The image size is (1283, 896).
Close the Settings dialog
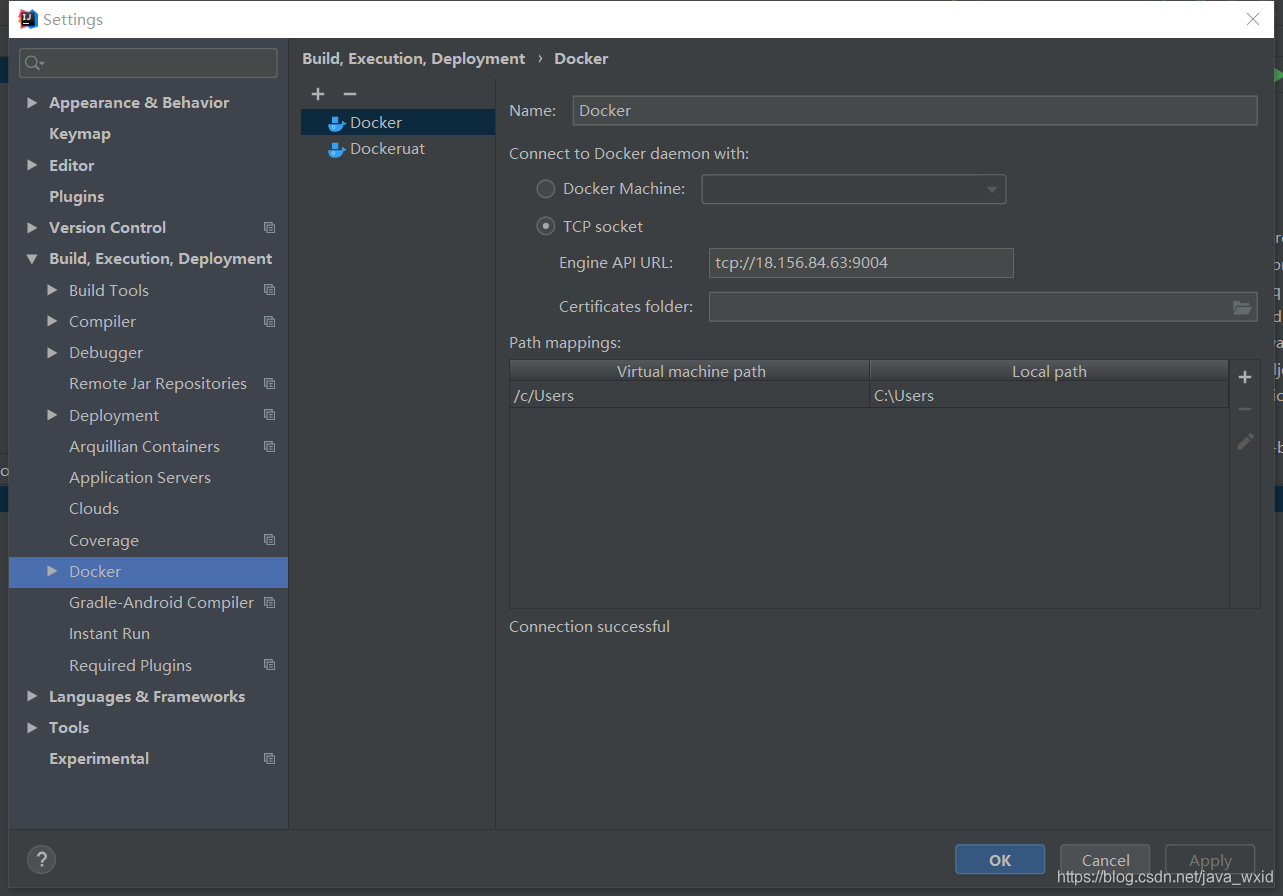(1253, 19)
